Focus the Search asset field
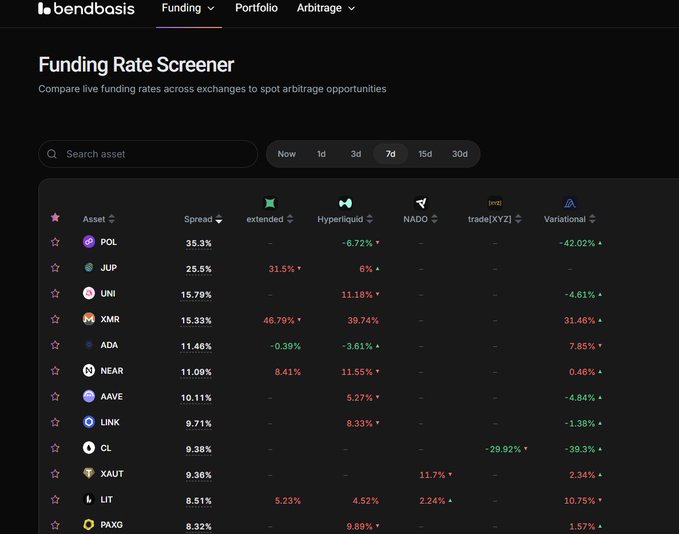This screenshot has width=679, height=534. click(148, 154)
